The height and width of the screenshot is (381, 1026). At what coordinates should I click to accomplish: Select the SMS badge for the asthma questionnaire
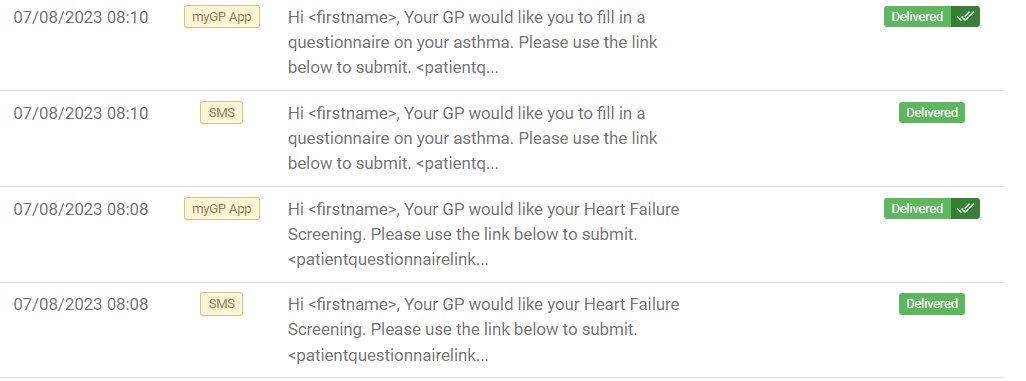(221, 113)
